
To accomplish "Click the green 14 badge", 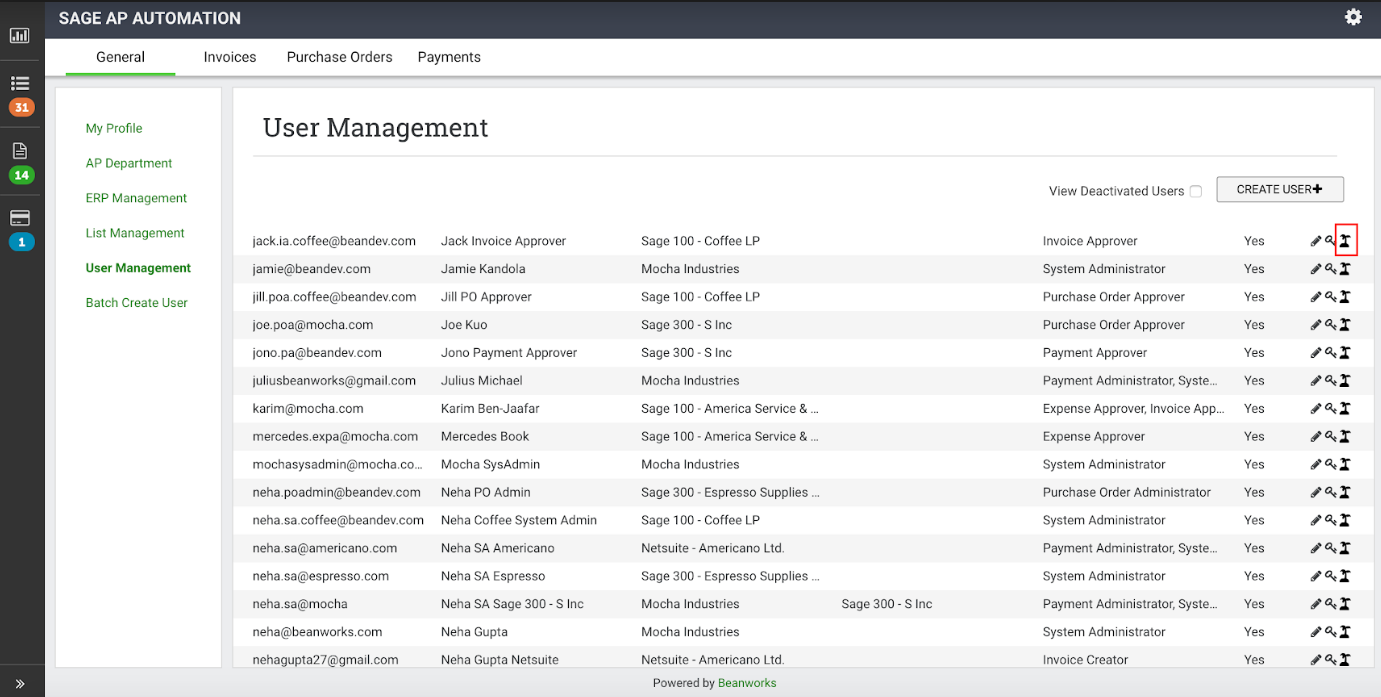I will pos(21,175).
